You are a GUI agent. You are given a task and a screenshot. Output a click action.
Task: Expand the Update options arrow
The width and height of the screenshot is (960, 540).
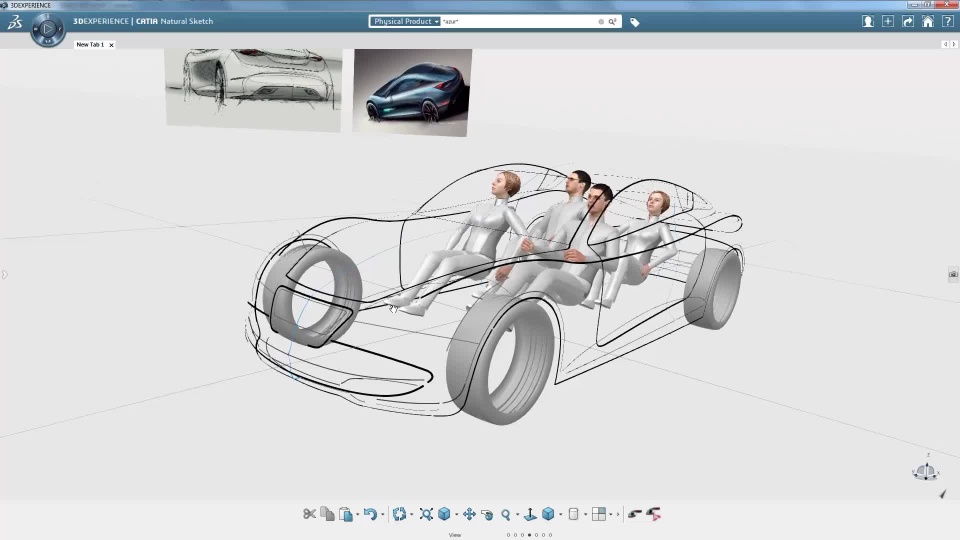(411, 514)
